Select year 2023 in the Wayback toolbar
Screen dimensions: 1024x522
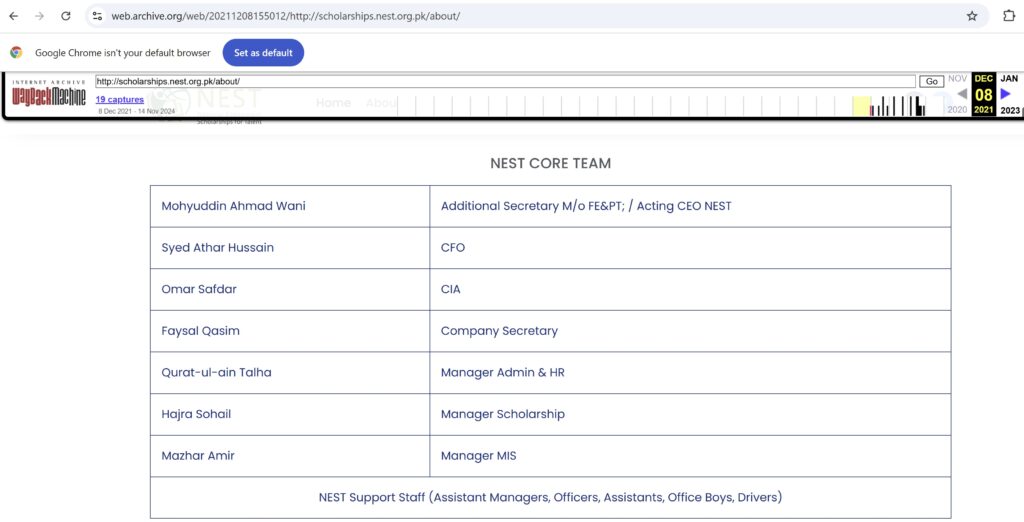click(x=1010, y=110)
